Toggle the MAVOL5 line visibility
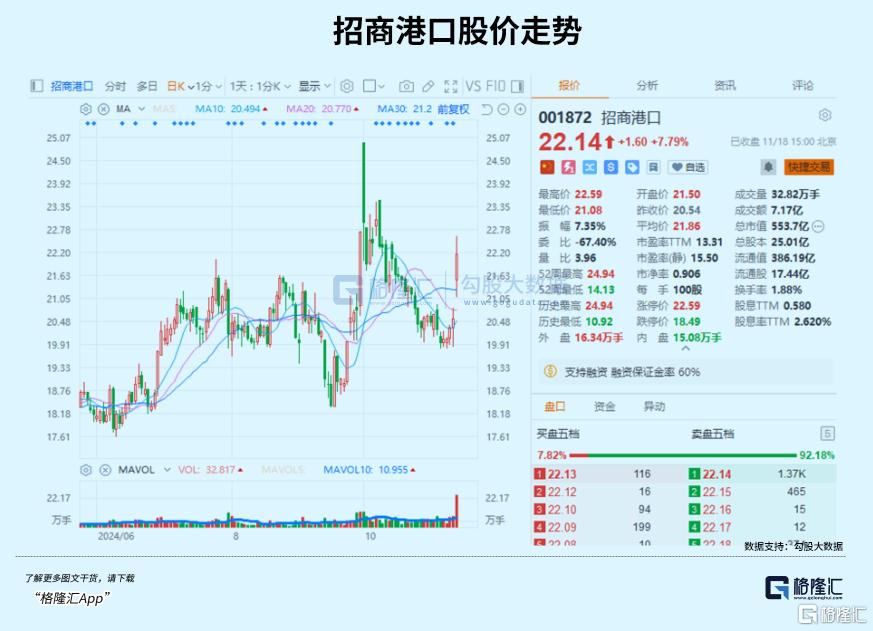 pyautogui.click(x=283, y=470)
